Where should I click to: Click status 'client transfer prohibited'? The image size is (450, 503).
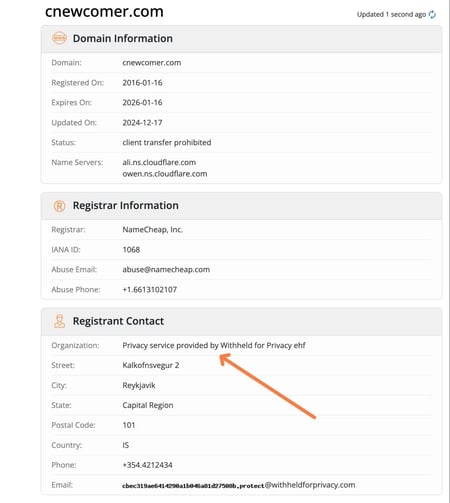point(167,143)
